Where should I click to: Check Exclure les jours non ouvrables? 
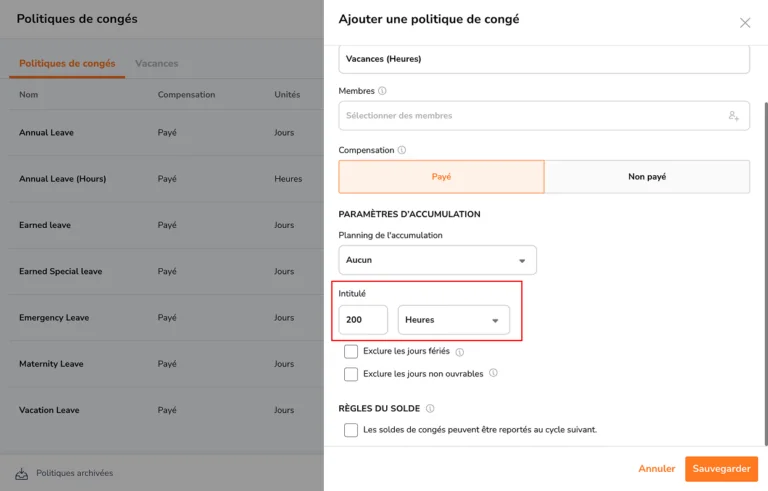[x=351, y=374]
